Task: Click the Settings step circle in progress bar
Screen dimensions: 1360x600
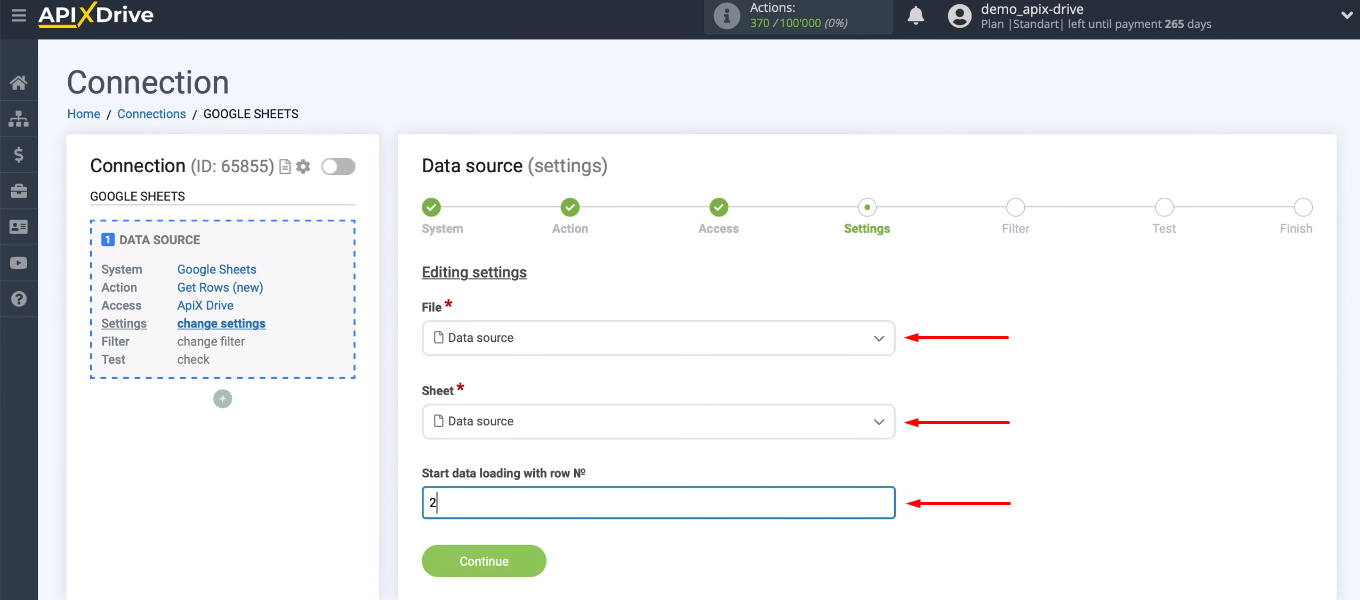Action: [x=866, y=207]
